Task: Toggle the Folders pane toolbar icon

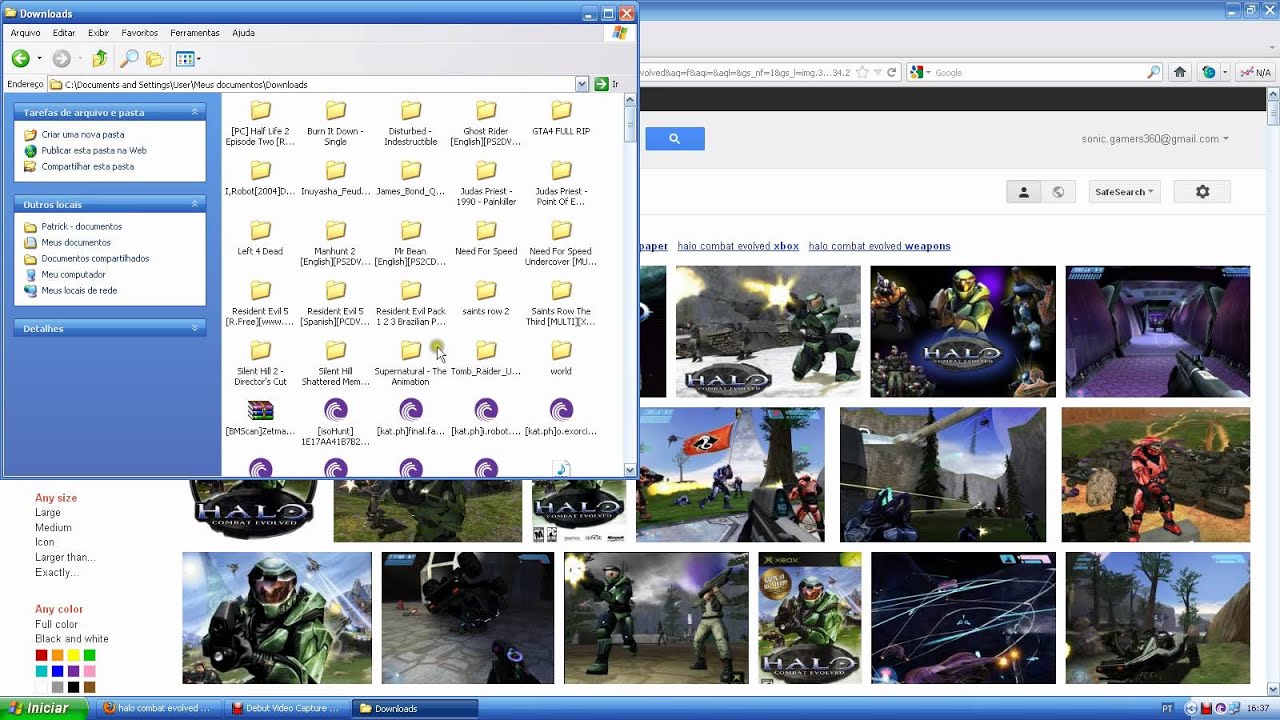Action: pos(154,59)
